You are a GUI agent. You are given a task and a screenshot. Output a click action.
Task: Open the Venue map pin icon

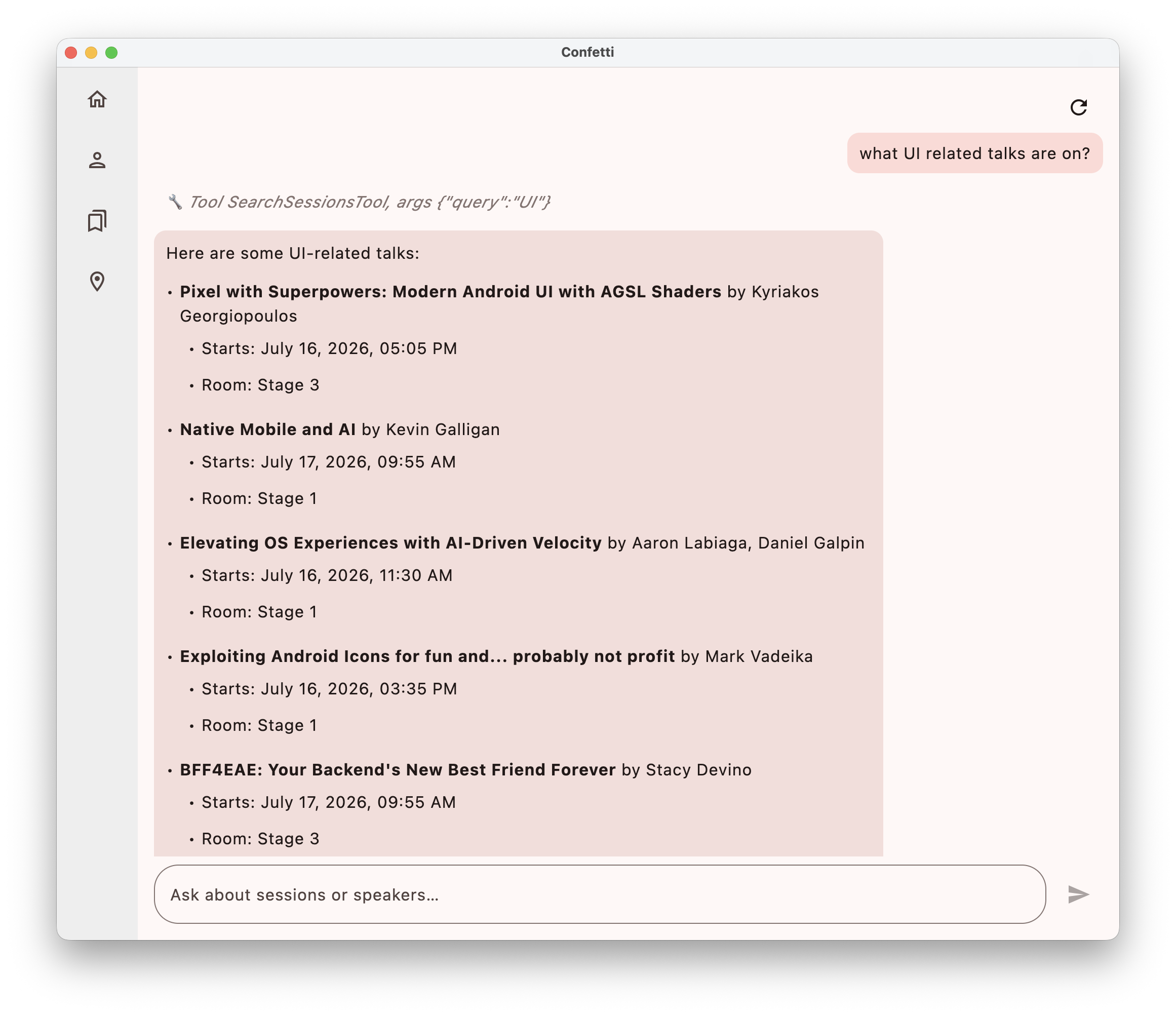97,282
